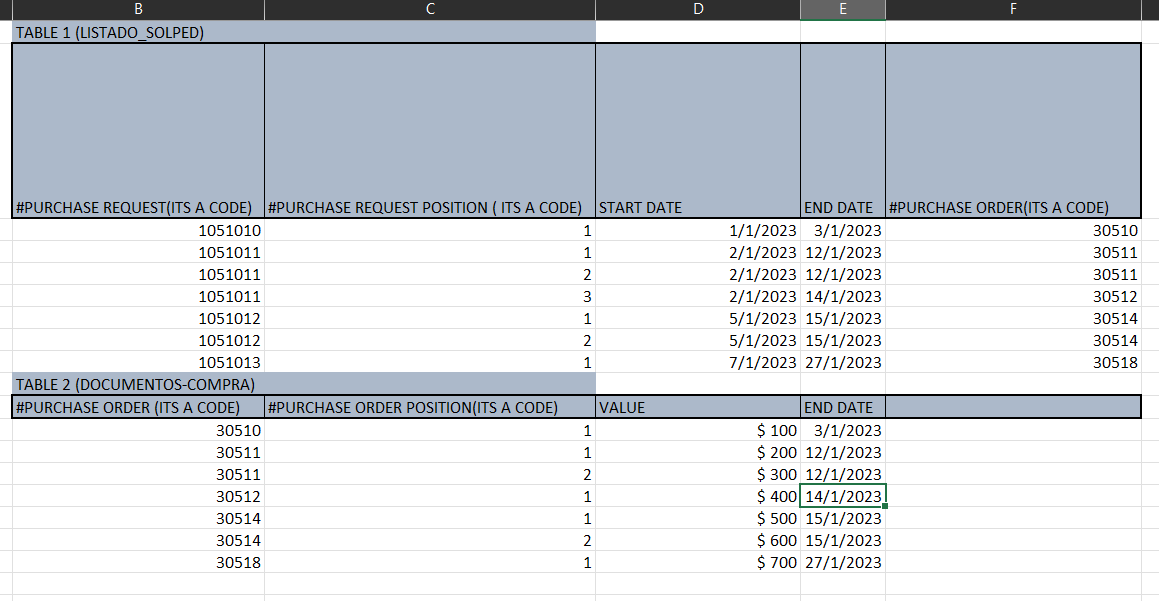Select purchase order 30510 in Table 2 column B
The width and height of the screenshot is (1159, 601).
pos(138,430)
